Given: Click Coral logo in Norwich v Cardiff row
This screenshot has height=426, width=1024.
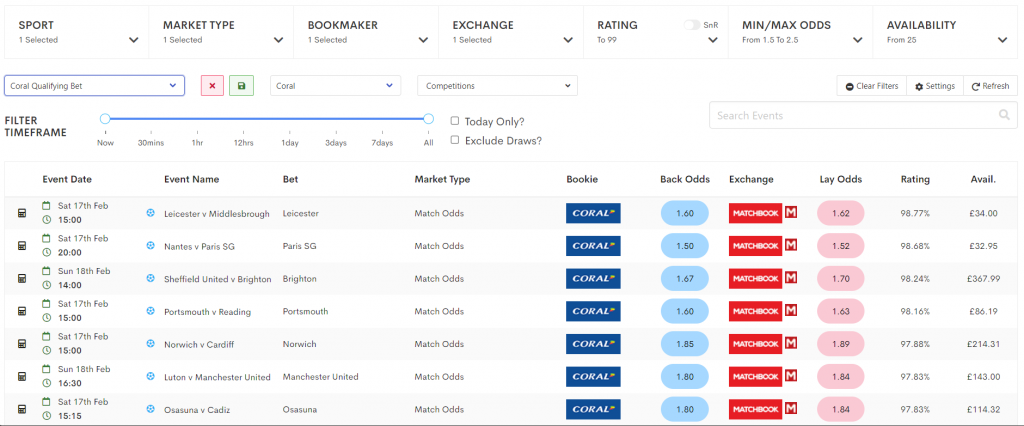Looking at the screenshot, I should pos(593,344).
